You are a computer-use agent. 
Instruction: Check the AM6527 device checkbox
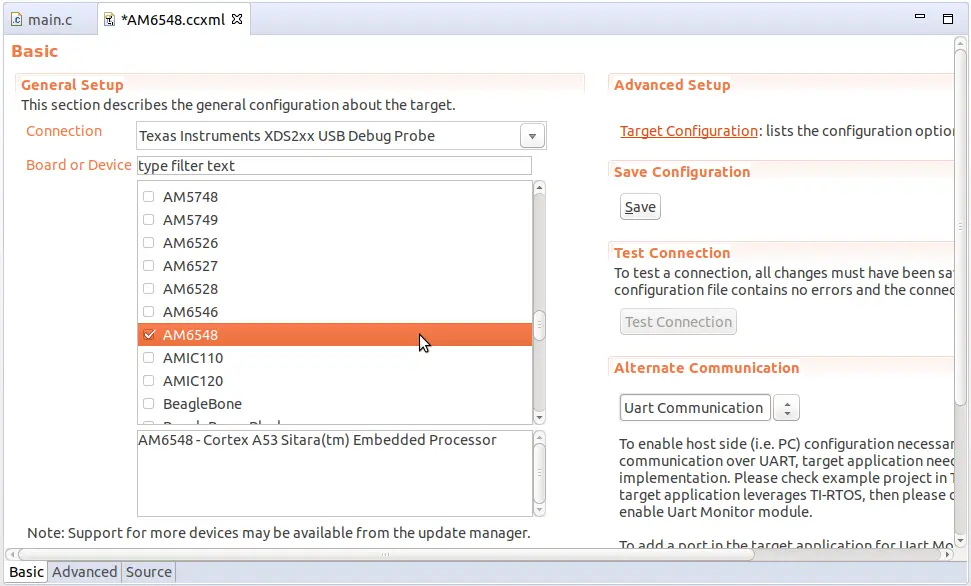[x=149, y=266]
